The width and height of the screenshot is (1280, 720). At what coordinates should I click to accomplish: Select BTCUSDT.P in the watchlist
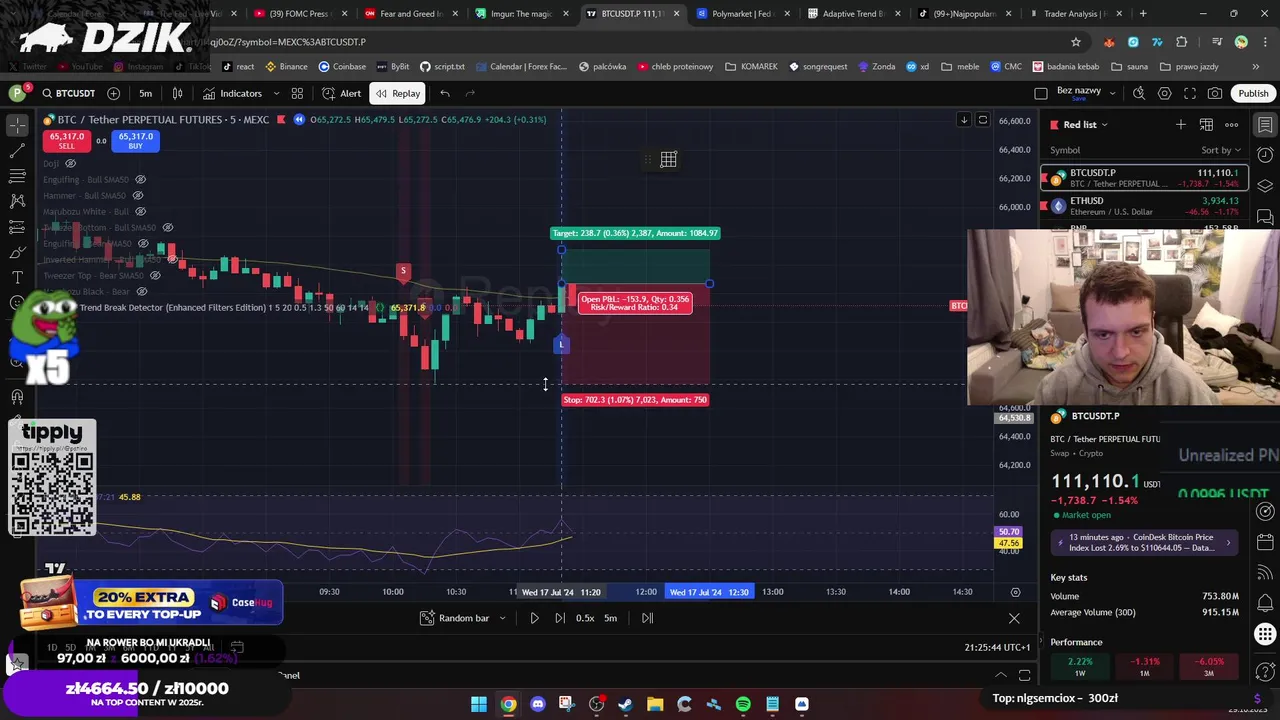[1144, 178]
